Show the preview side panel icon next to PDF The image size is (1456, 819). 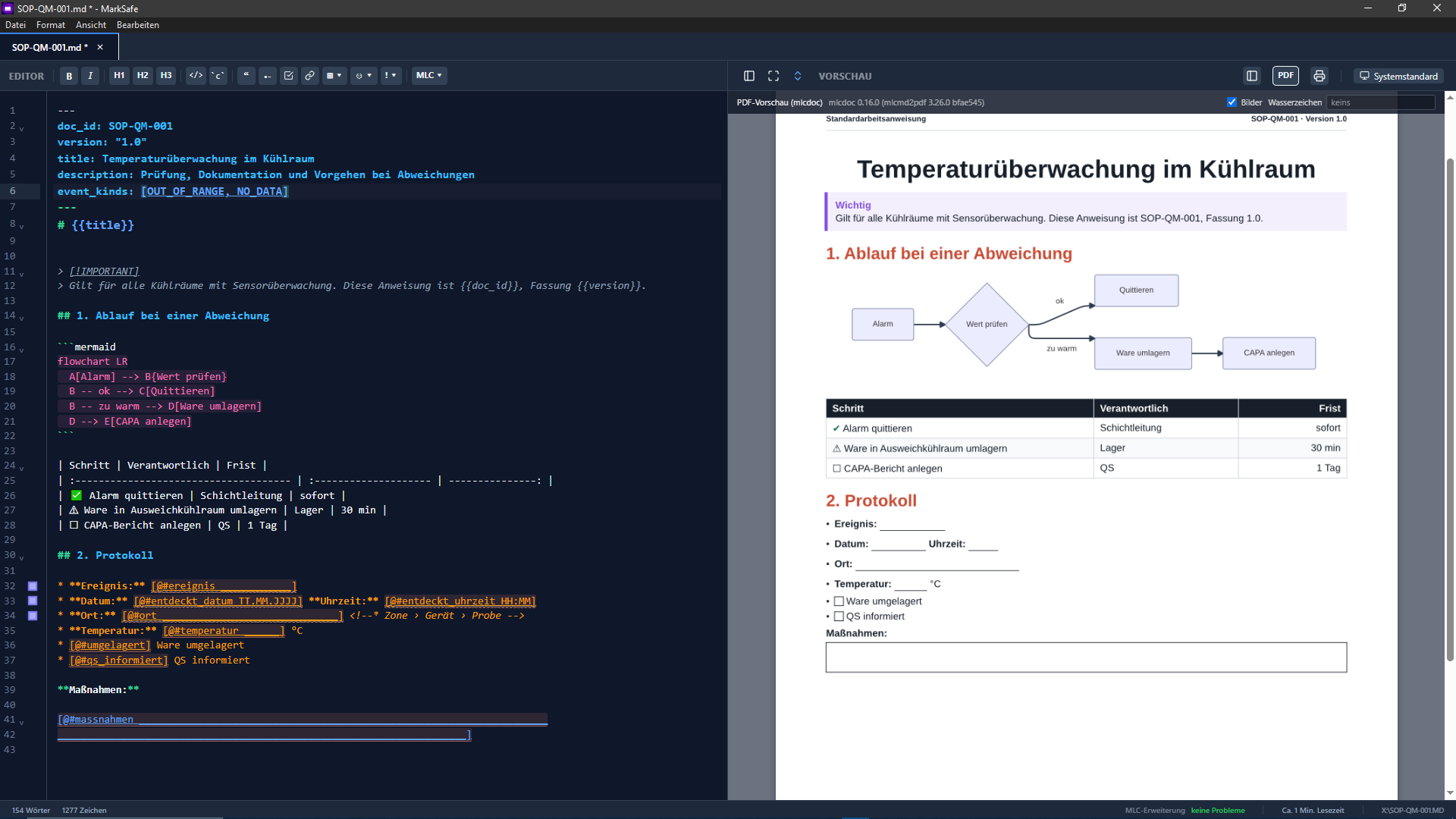tap(1252, 76)
